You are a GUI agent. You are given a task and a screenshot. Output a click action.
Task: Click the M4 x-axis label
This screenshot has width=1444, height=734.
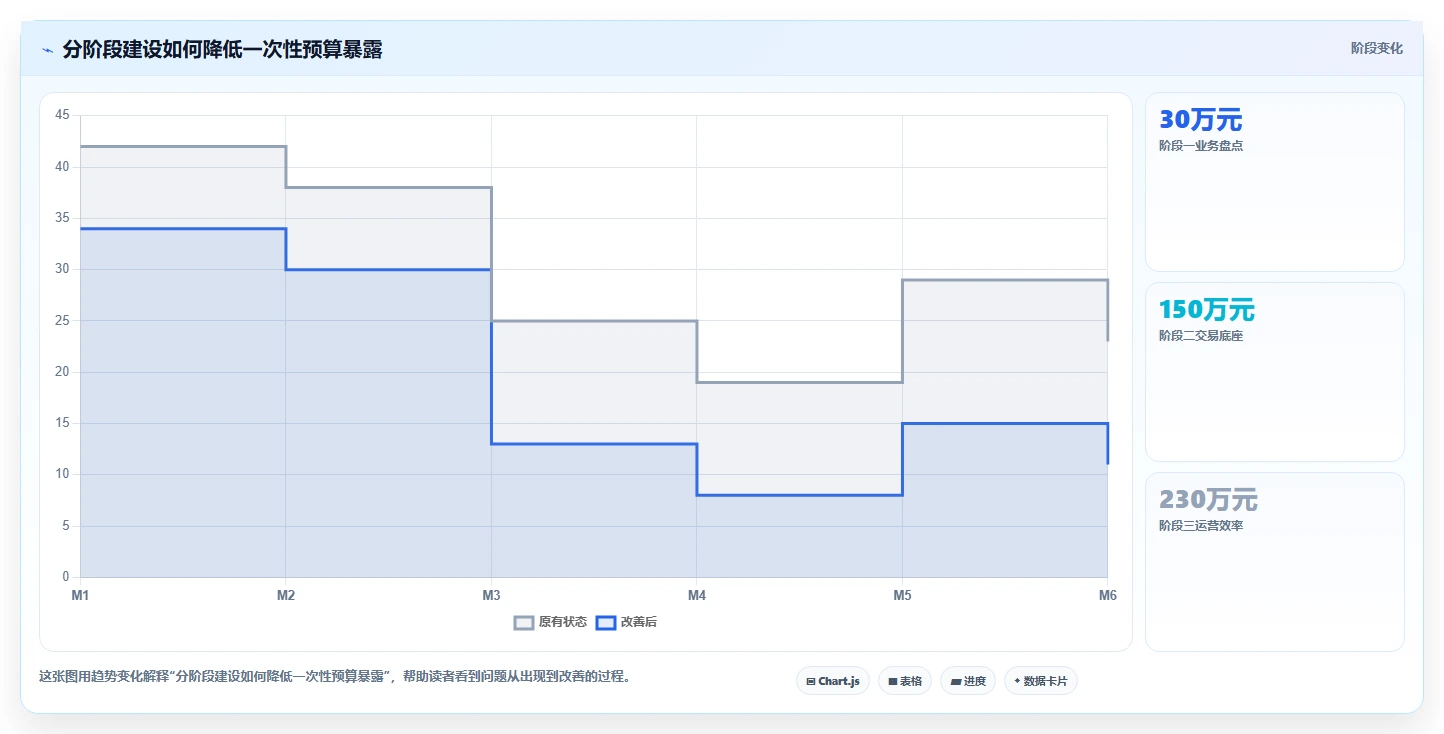click(x=697, y=596)
